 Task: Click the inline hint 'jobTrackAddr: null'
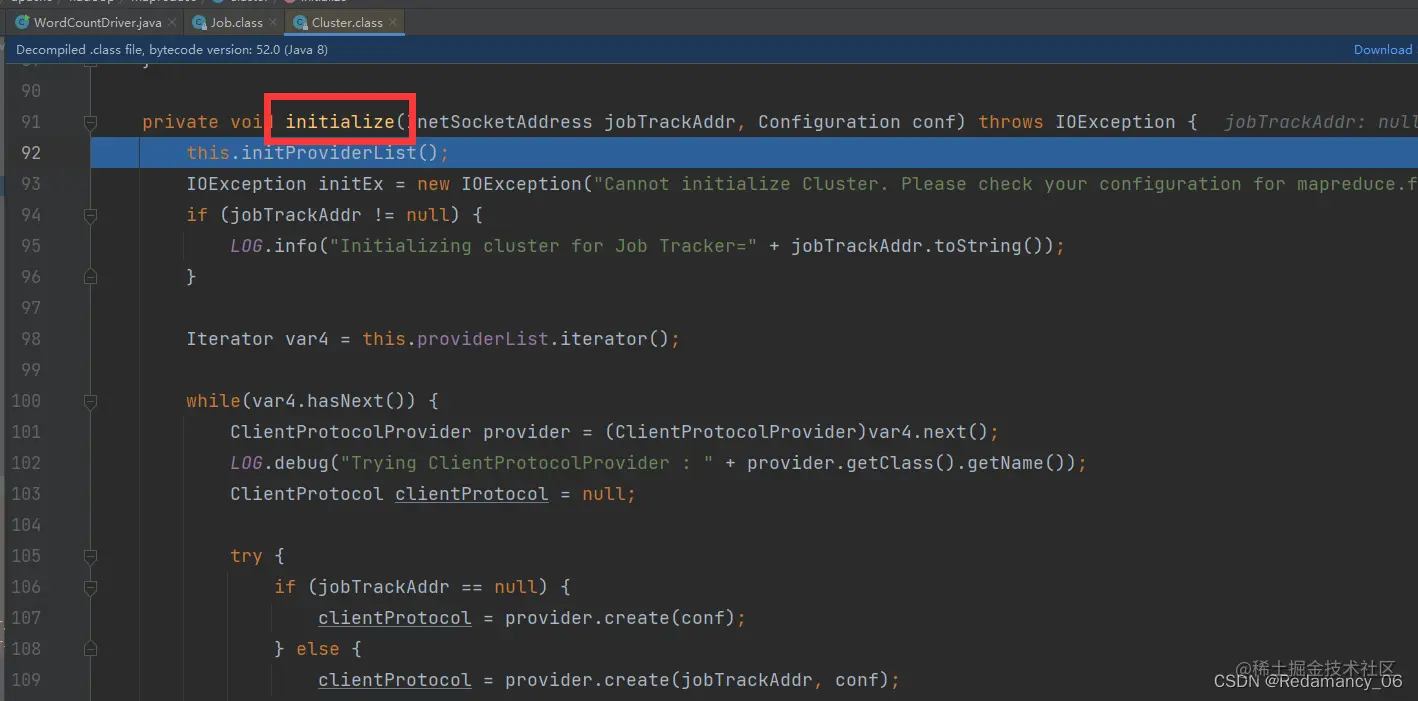pyautogui.click(x=1320, y=122)
